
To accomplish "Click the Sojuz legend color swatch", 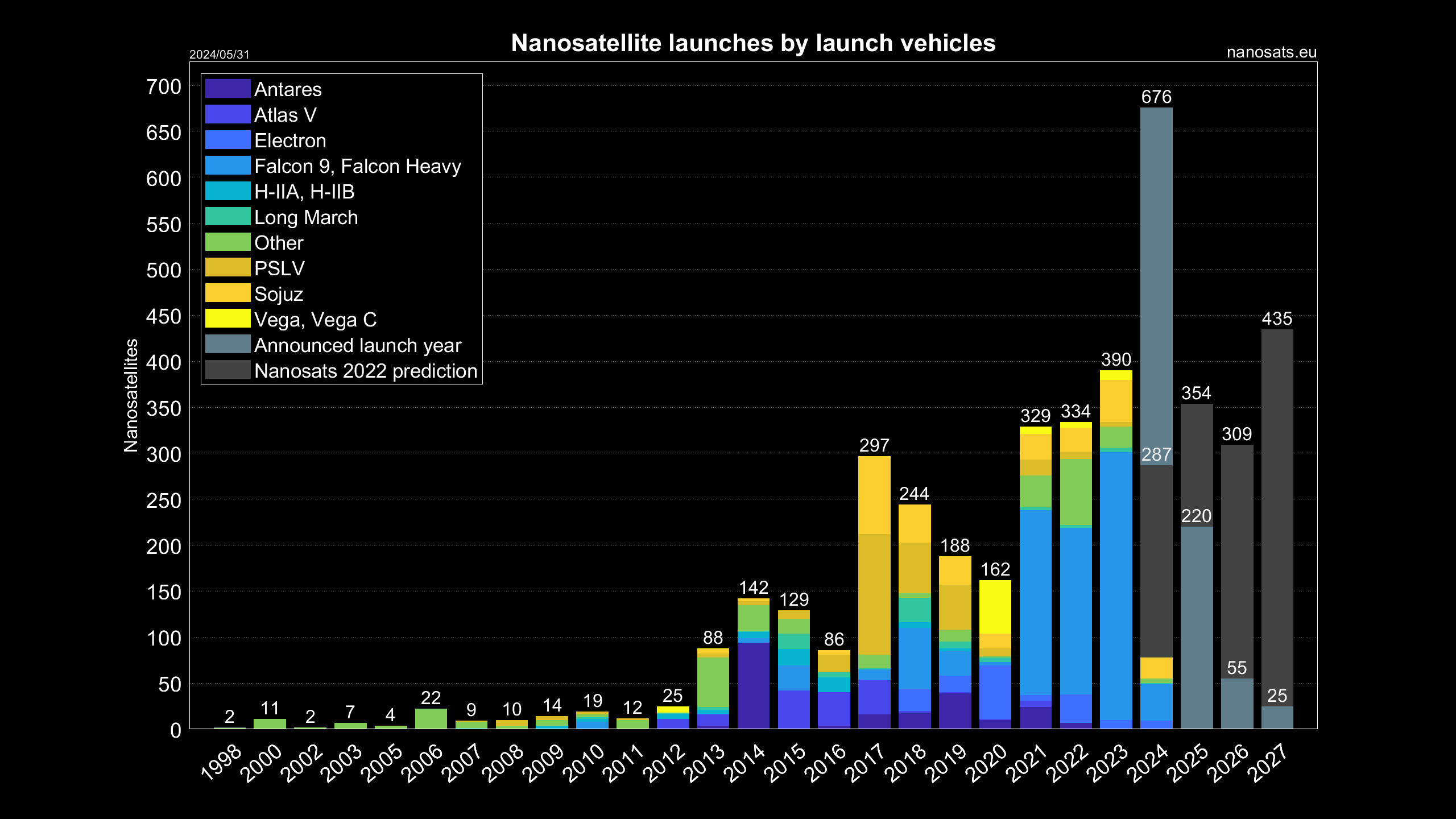I will tap(227, 293).
